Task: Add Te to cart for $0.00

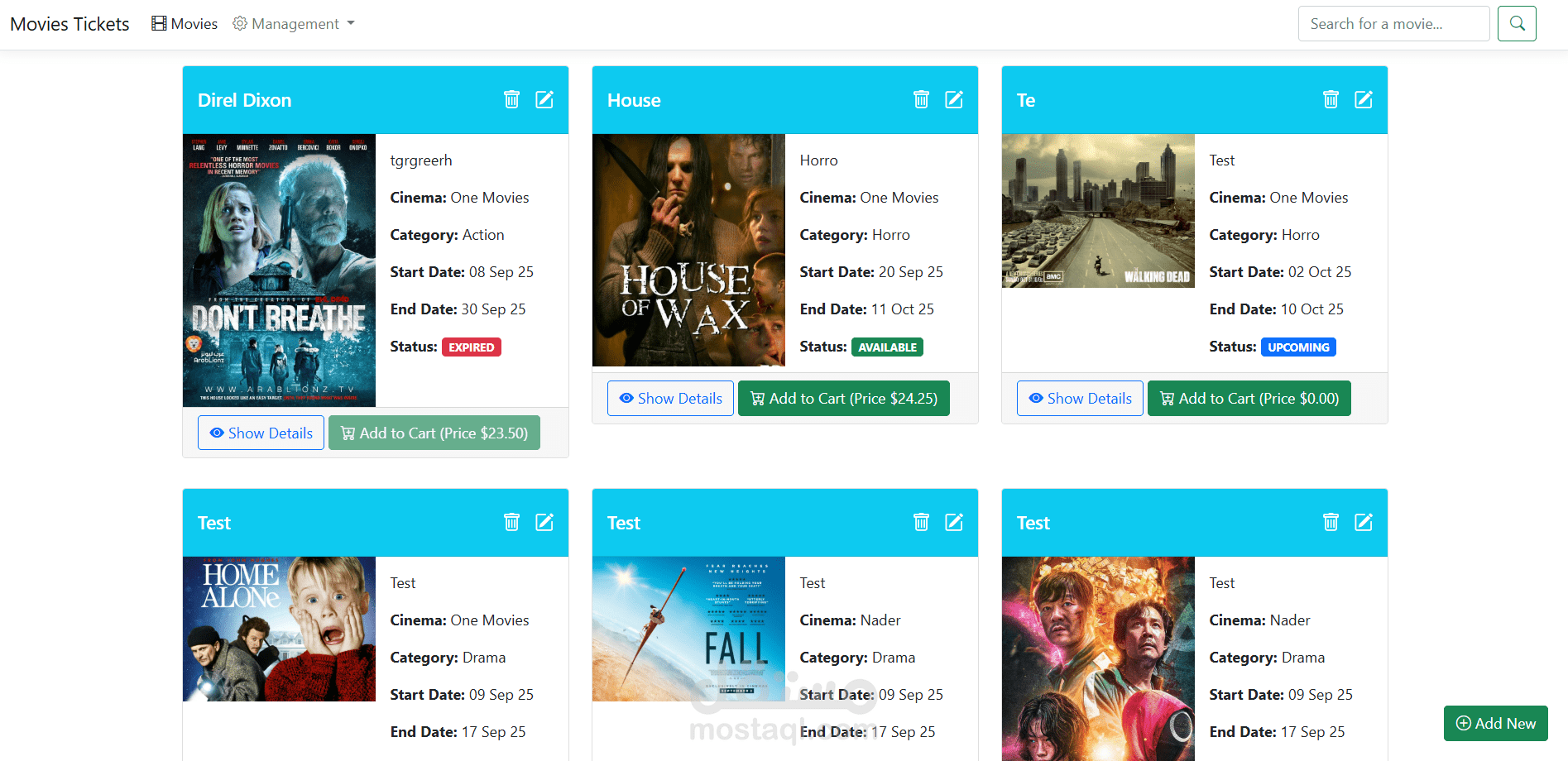Action: [x=1249, y=398]
